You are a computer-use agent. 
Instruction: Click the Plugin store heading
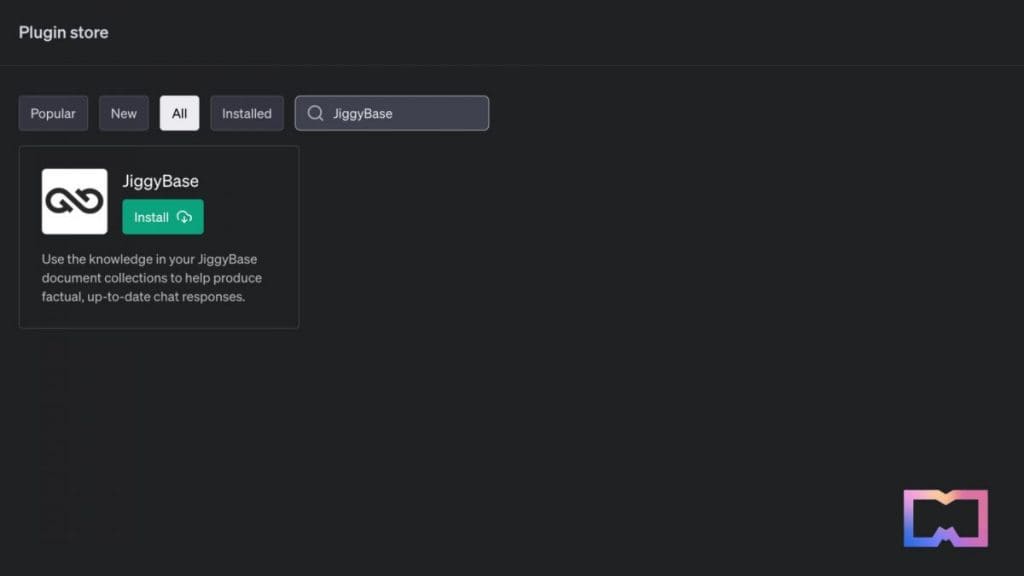click(x=63, y=33)
